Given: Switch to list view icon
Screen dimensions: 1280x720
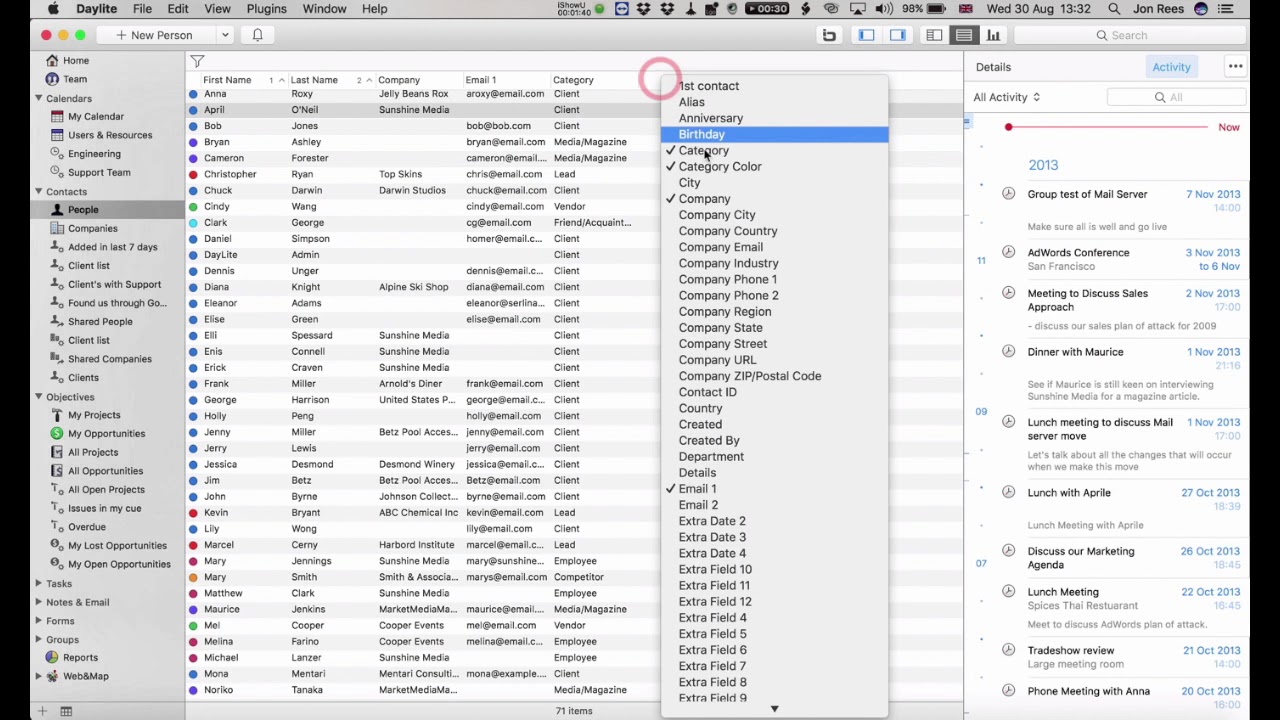Looking at the screenshot, I should coord(963,35).
